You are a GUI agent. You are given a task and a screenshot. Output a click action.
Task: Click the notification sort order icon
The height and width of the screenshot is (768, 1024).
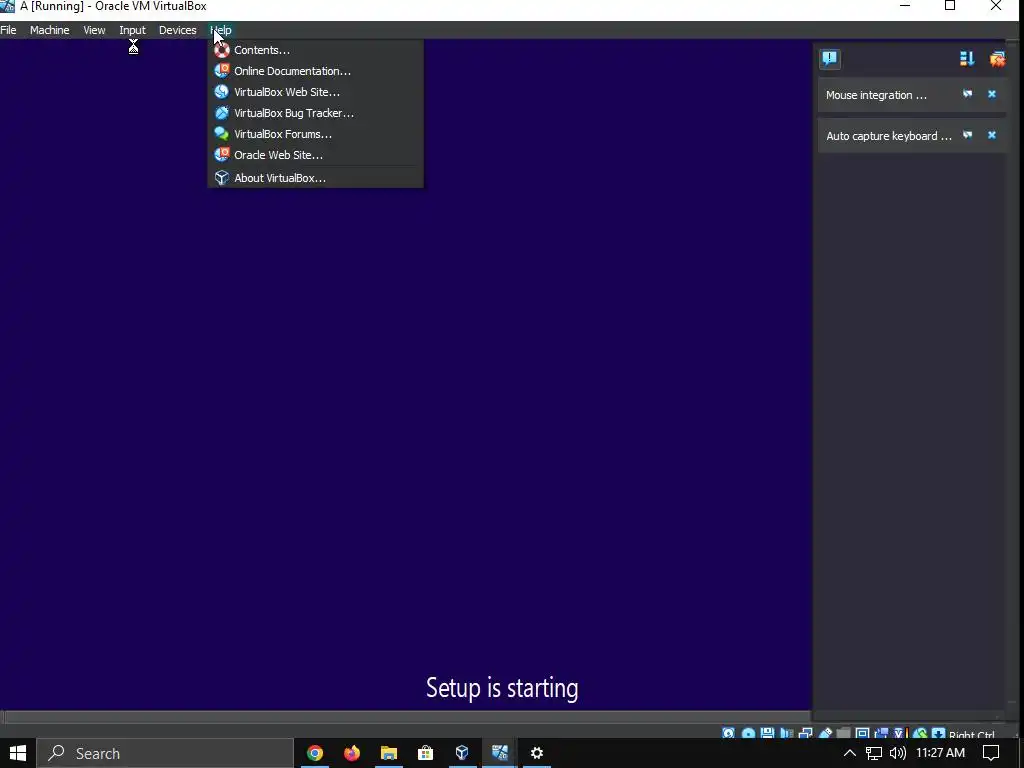967,59
